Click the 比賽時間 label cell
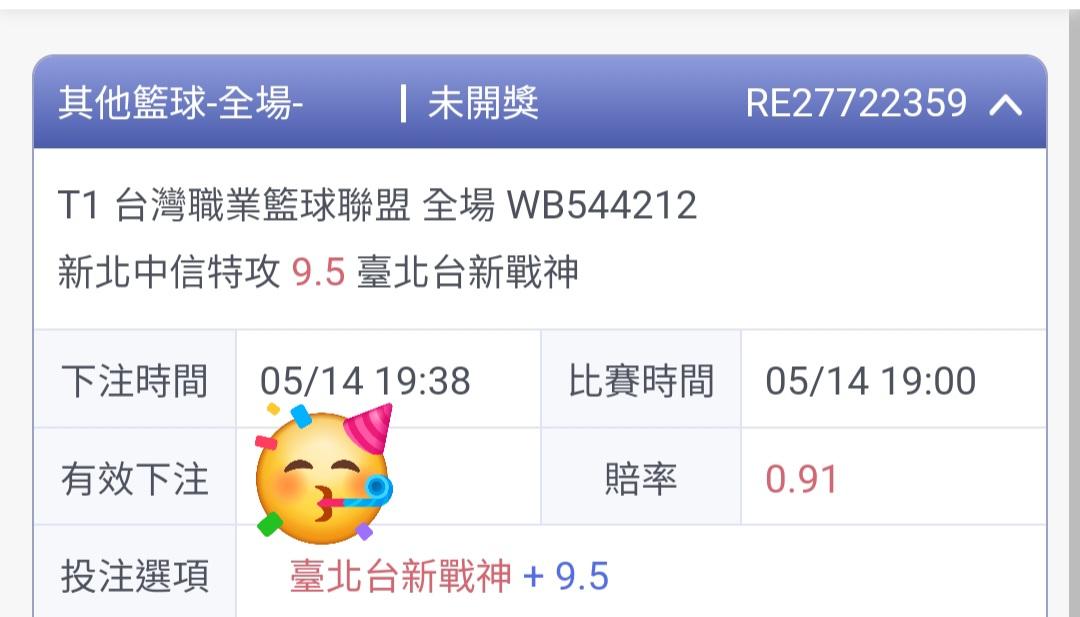1080x617 pixels. tap(641, 379)
